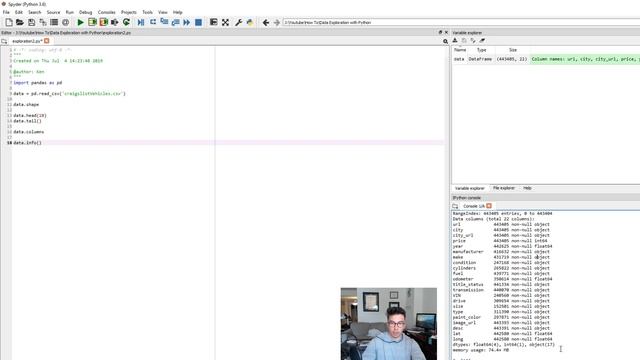Viewport: 640px width, 360px height.
Task: Switch to File explorer tab
Action: 504,188
